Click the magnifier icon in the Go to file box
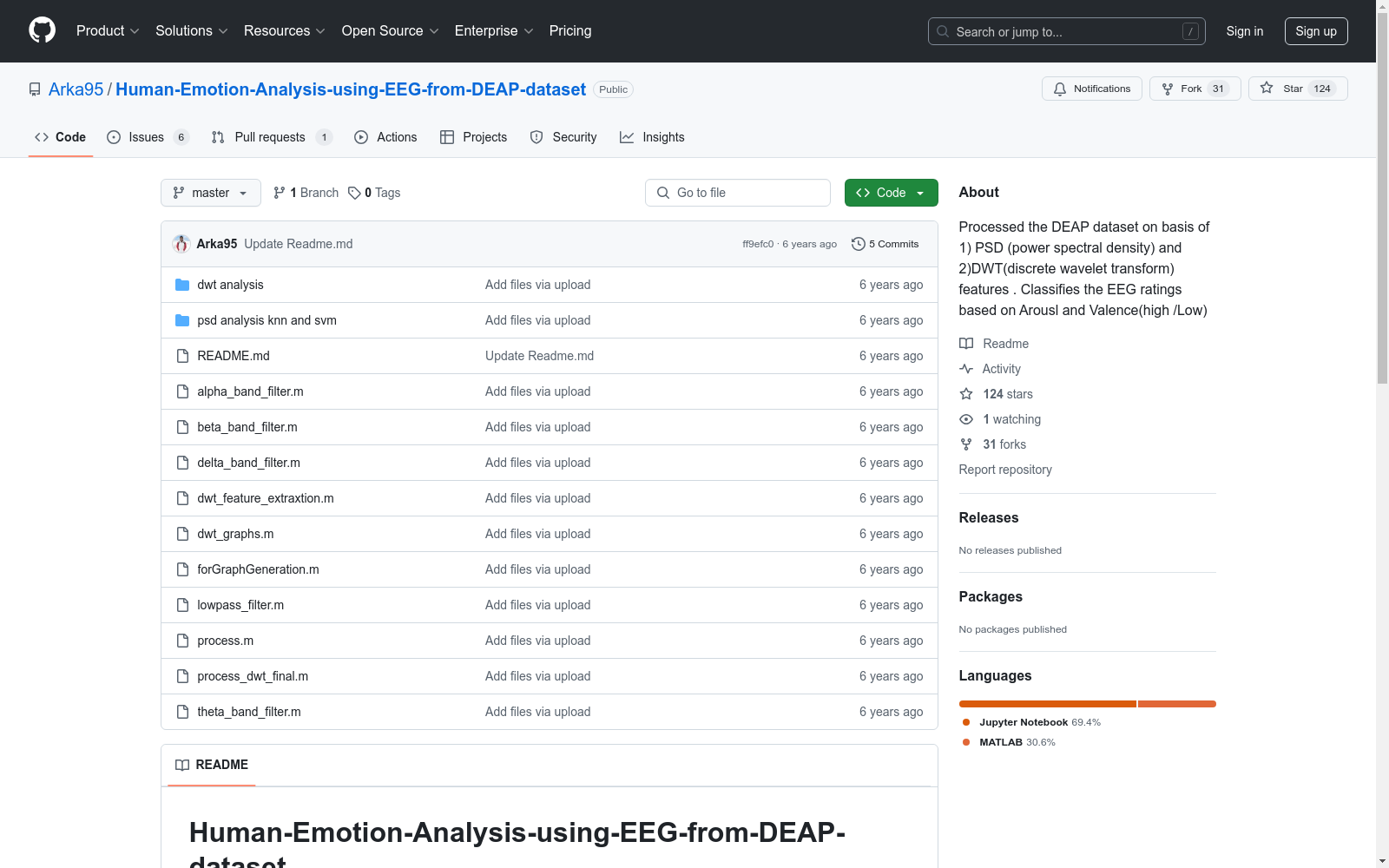The width and height of the screenshot is (1389, 868). 663,193
